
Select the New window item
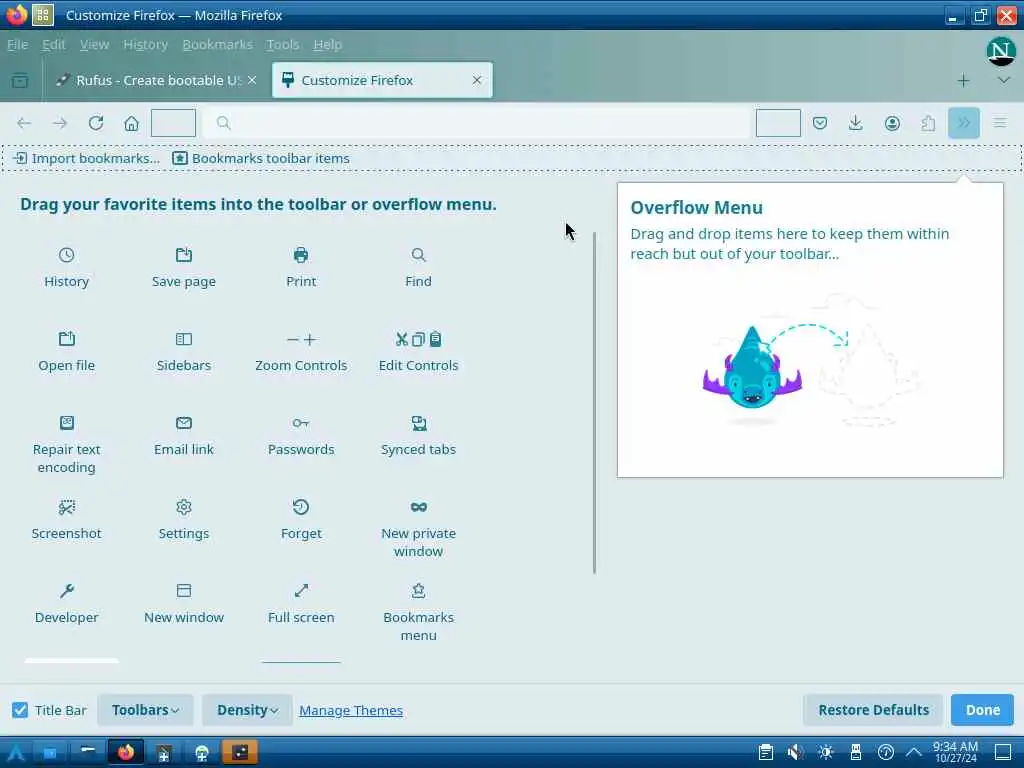tap(184, 604)
